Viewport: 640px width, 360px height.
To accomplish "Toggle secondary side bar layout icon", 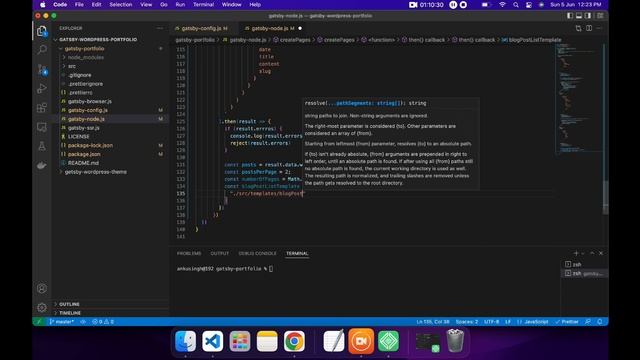I will [x=588, y=16].
